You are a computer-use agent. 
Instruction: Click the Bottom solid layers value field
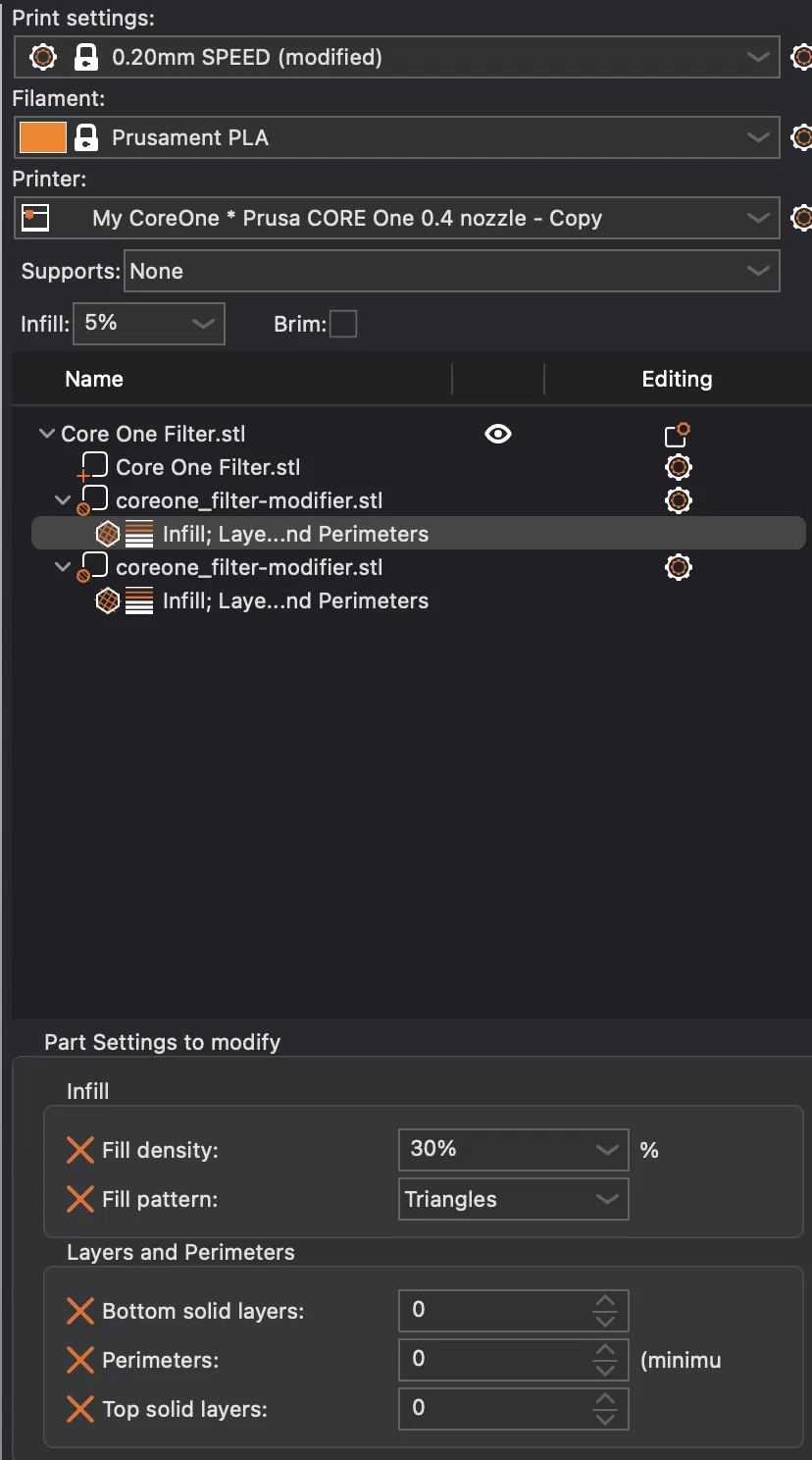point(495,1310)
